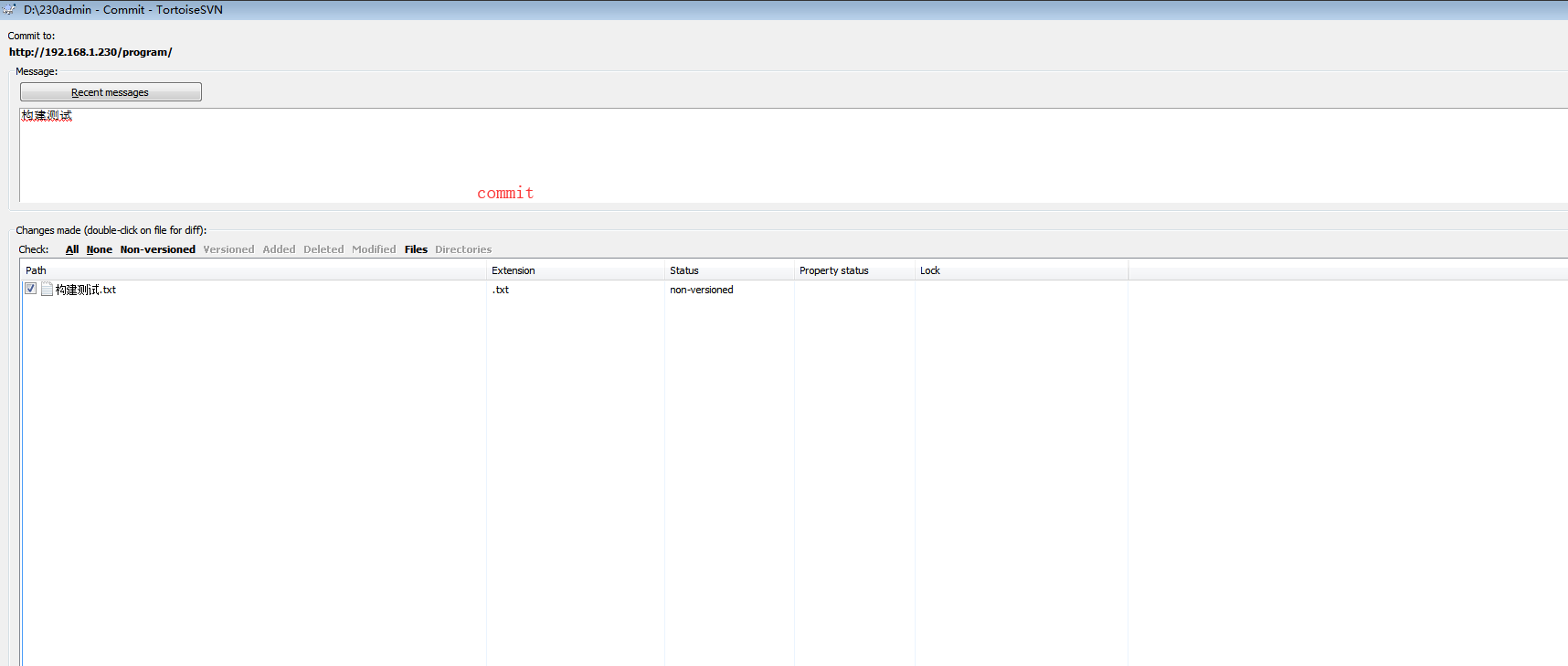Viewport: 1568px width, 666px height.
Task: Check All files using the All link
Action: [x=72, y=249]
